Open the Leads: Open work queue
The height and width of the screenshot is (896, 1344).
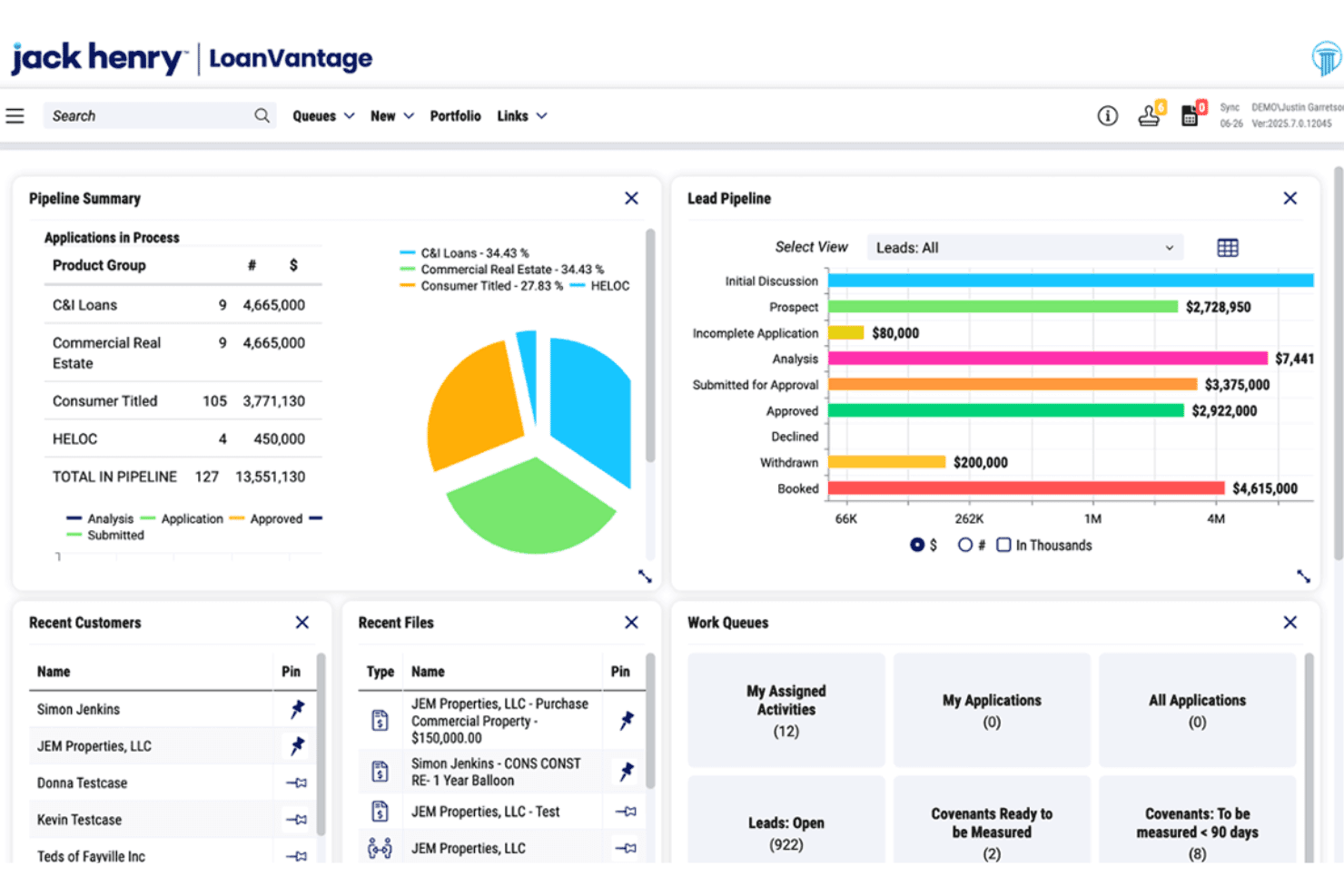[x=786, y=820]
